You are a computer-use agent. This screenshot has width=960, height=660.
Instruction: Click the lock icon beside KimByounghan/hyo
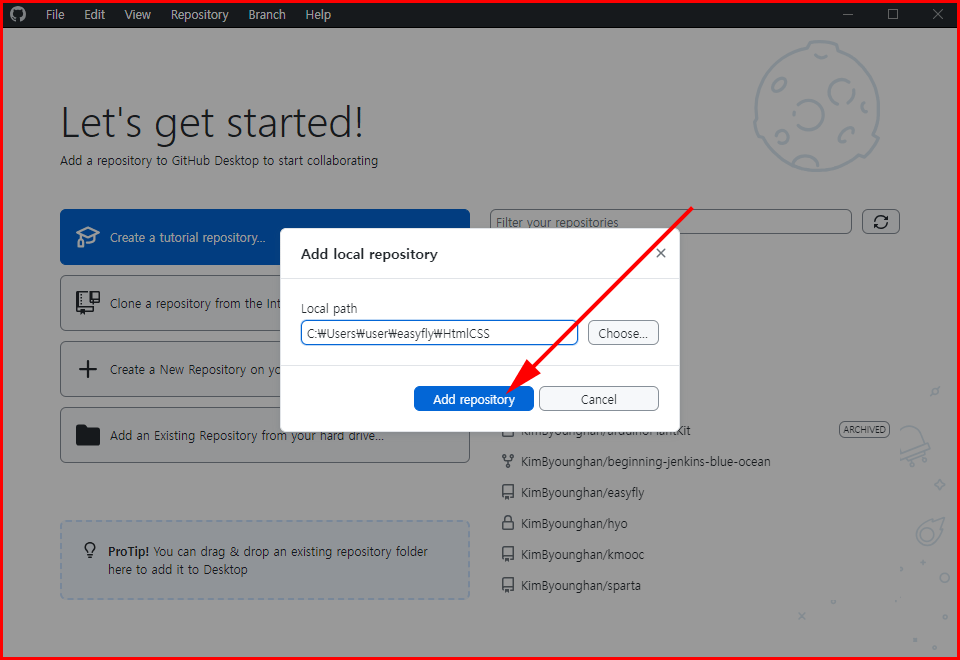coord(508,523)
